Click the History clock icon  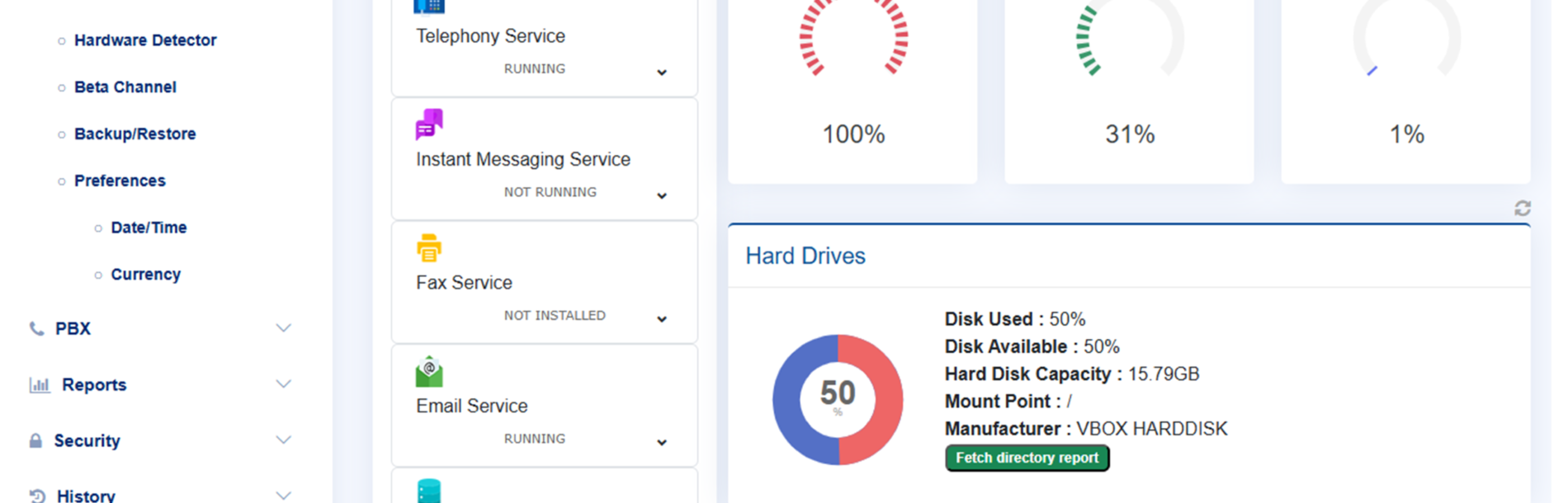pos(37,496)
